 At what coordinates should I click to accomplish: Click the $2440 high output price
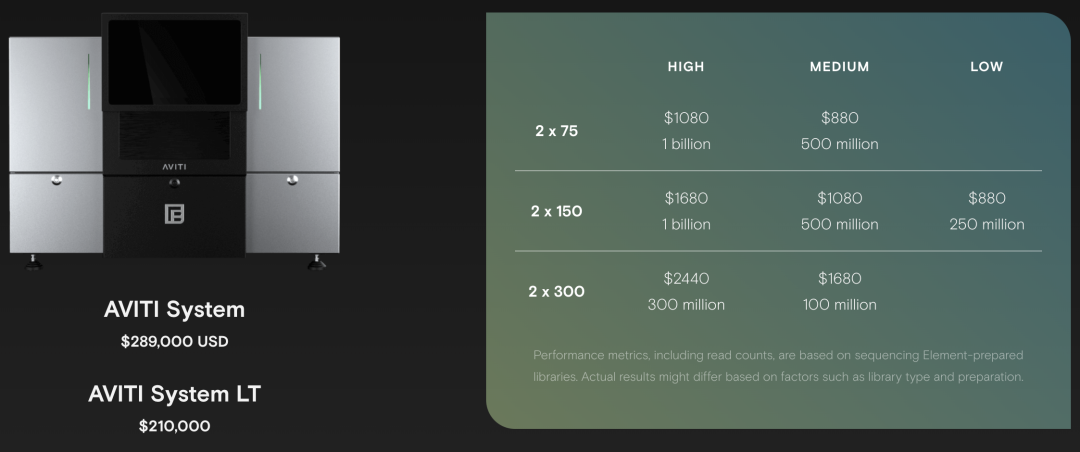click(686, 278)
